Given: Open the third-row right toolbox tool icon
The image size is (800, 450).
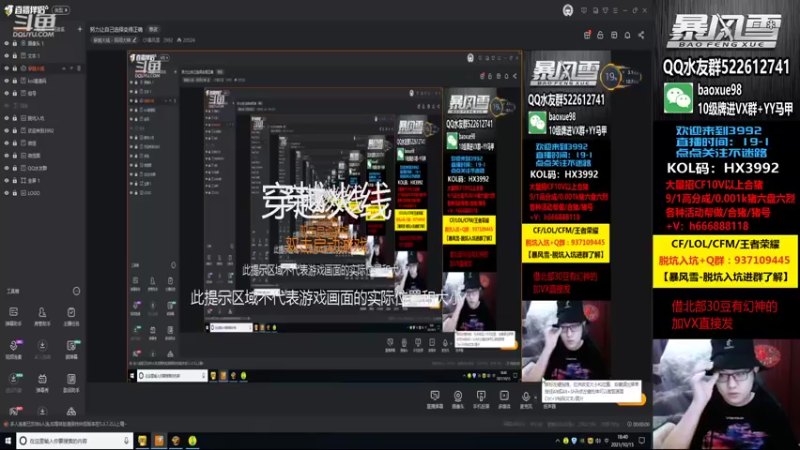Looking at the screenshot, I should (71, 382).
